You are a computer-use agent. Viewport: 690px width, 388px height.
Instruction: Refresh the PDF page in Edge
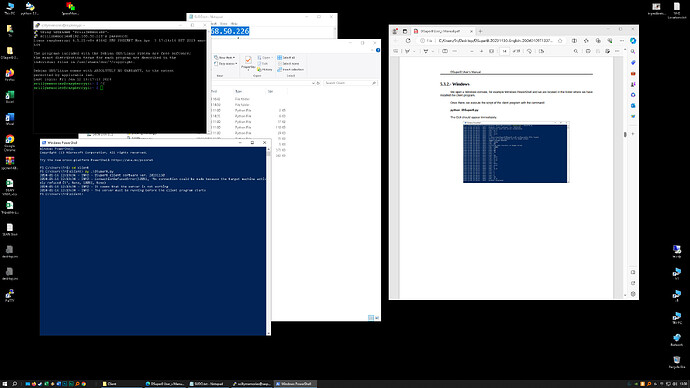[x=408, y=40]
